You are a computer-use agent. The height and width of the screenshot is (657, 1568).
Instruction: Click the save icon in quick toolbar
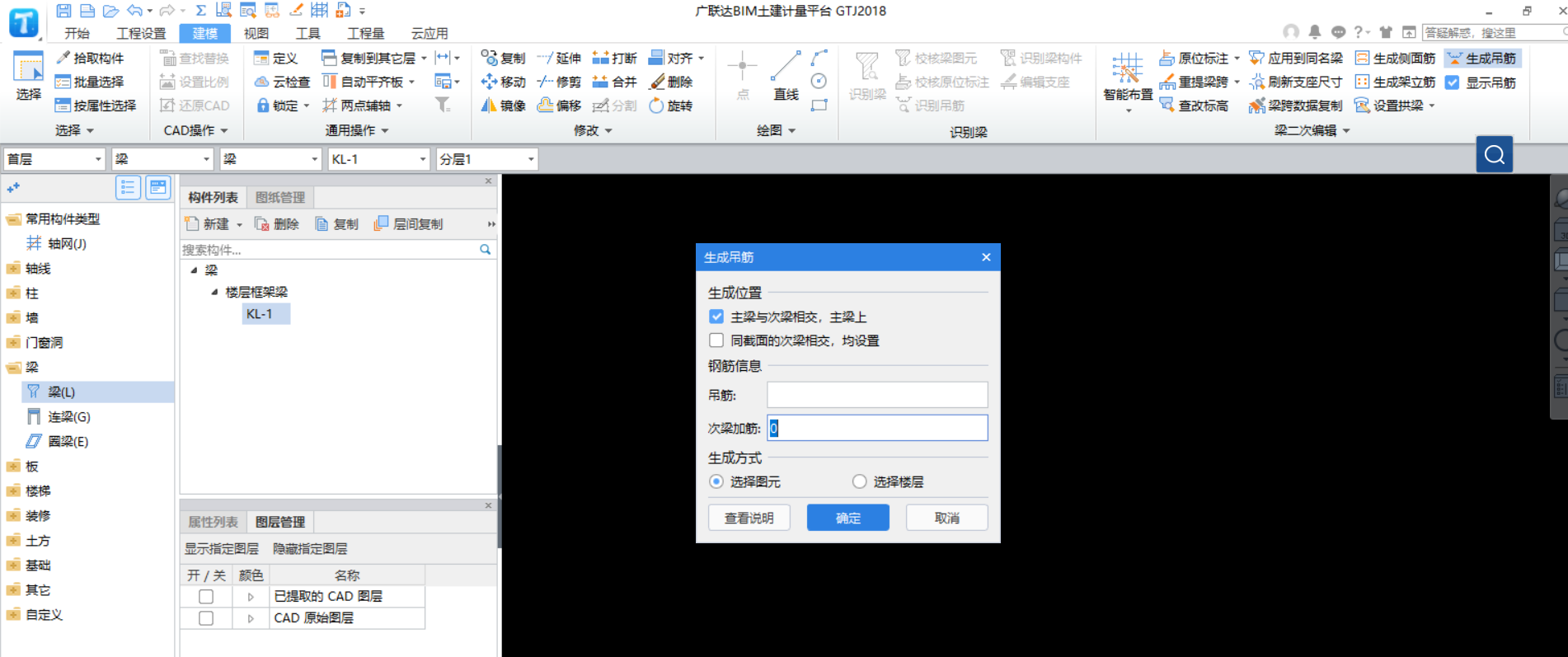63,11
